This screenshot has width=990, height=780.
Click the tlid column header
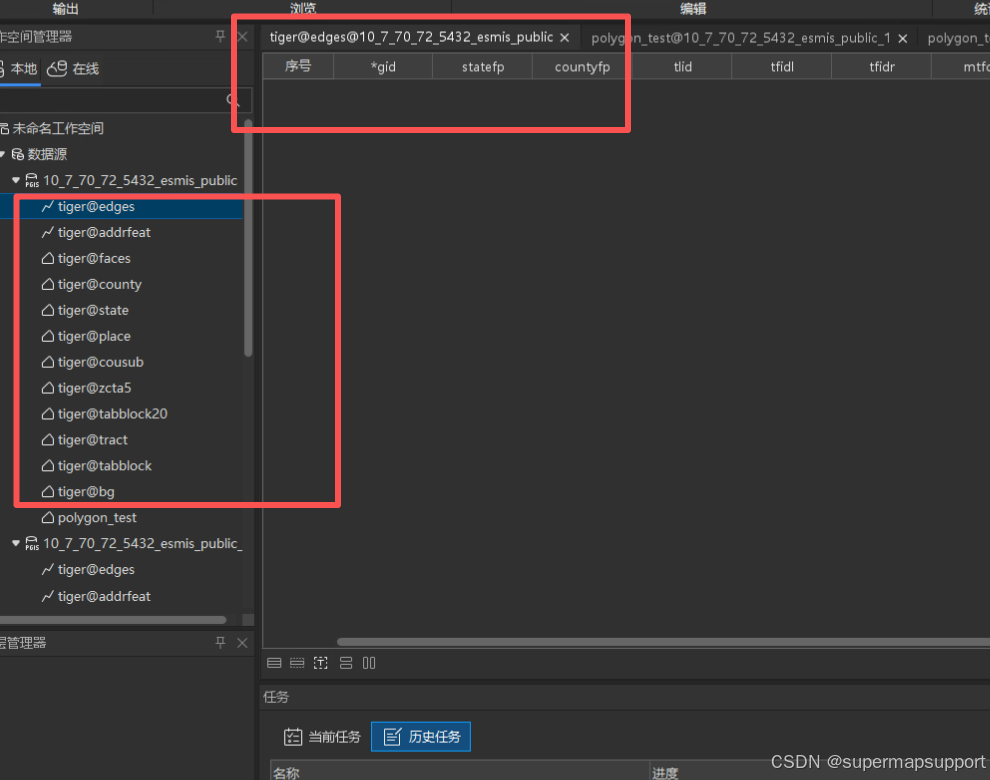pos(682,66)
